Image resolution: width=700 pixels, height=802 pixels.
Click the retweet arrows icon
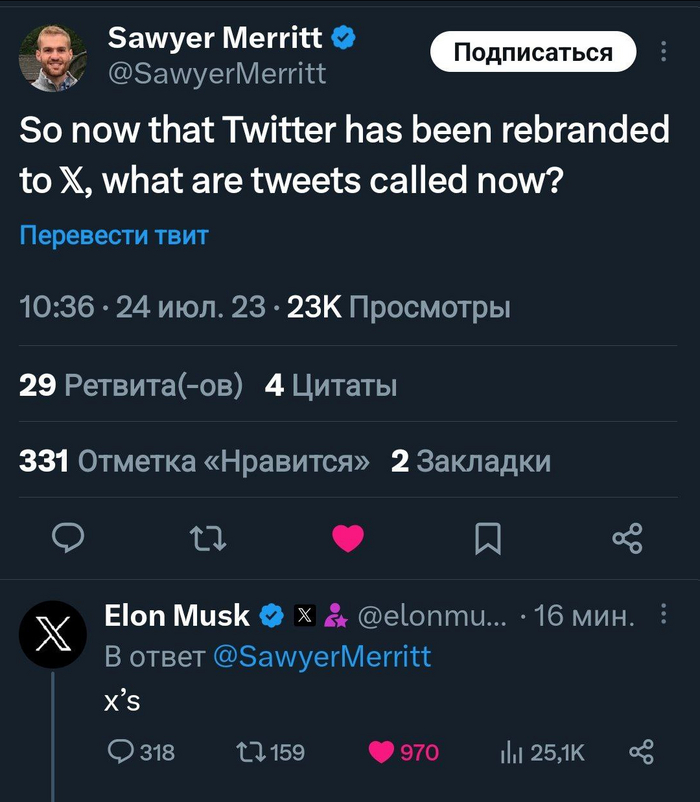(208, 538)
